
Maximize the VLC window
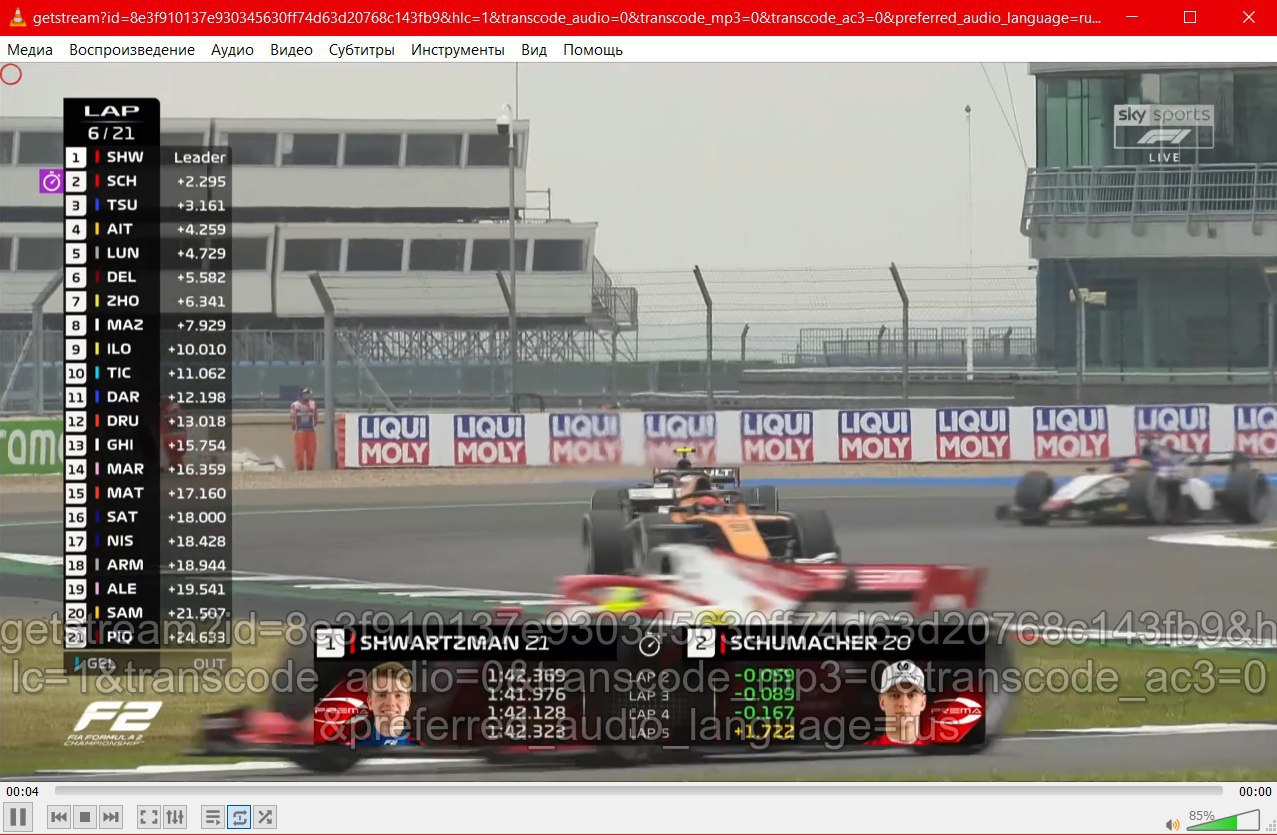click(x=1190, y=18)
